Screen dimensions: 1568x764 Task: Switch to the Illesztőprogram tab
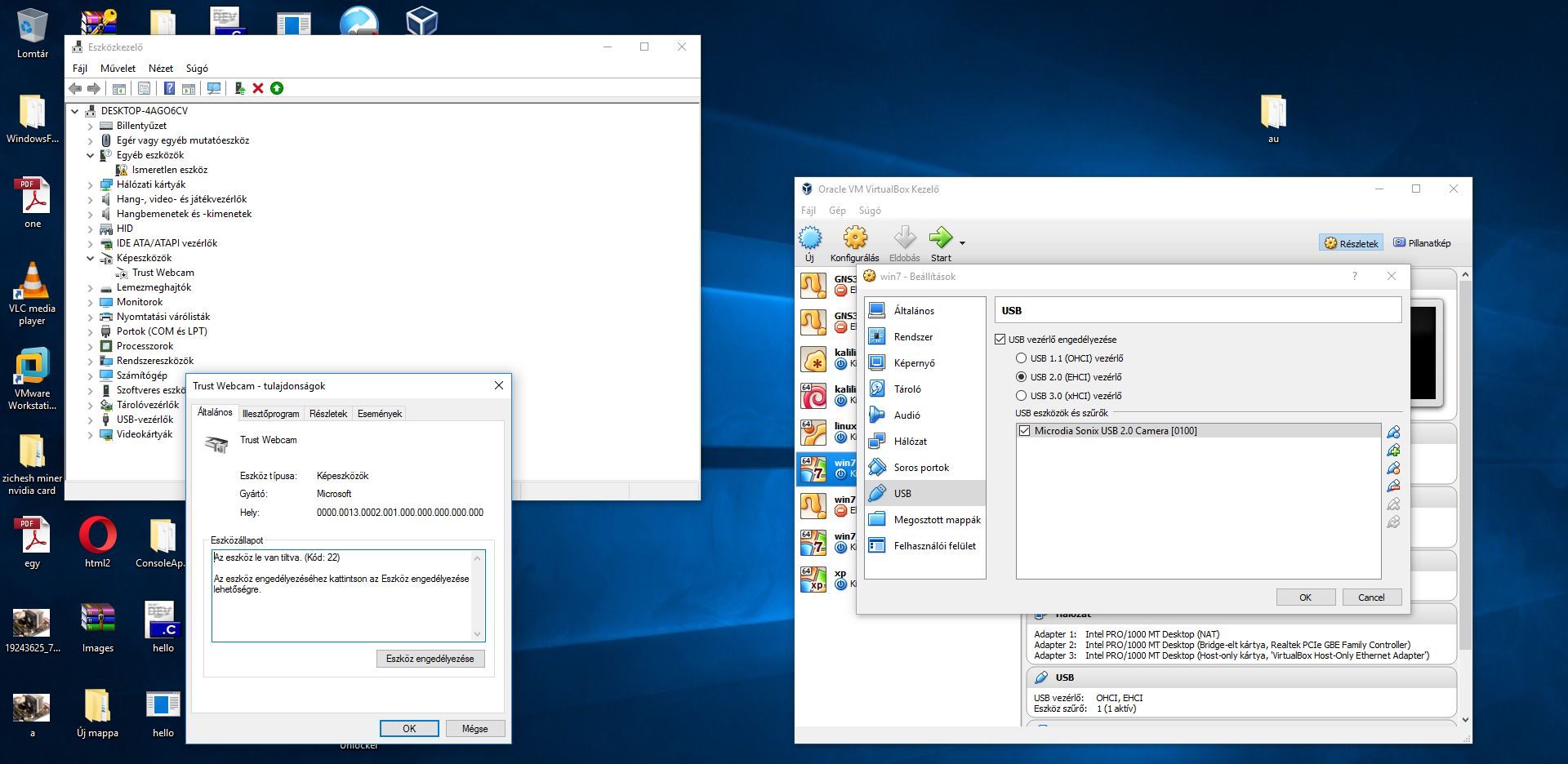270,414
